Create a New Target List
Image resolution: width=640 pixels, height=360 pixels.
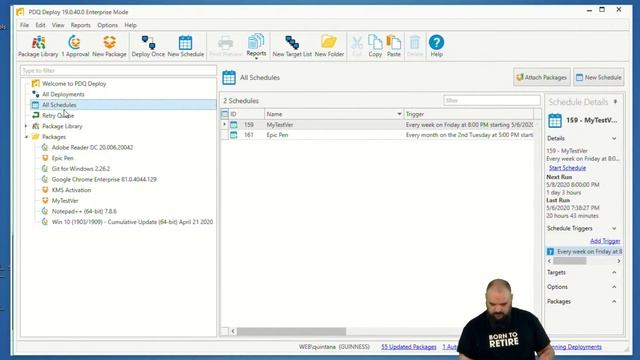click(292, 46)
